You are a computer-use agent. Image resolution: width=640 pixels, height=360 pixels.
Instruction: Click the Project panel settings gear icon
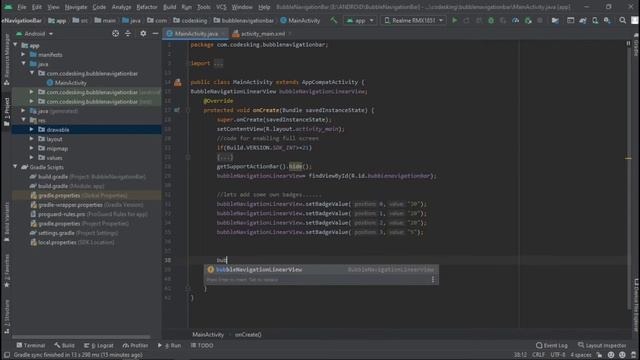tap(143, 33)
